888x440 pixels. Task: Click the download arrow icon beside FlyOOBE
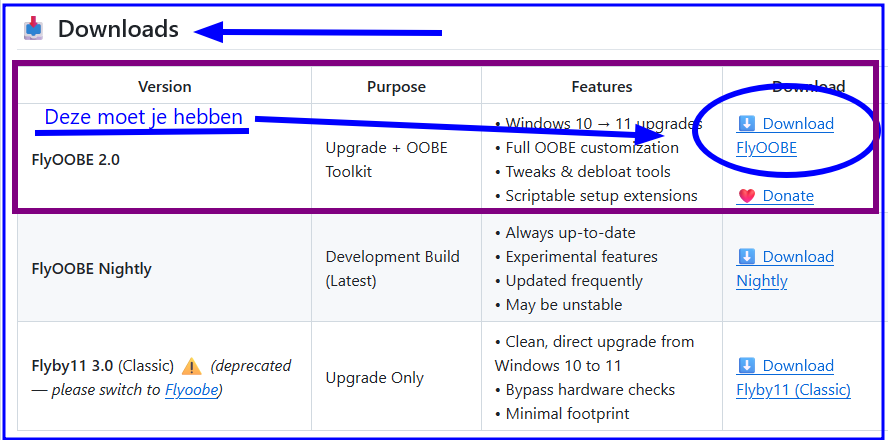click(747, 124)
